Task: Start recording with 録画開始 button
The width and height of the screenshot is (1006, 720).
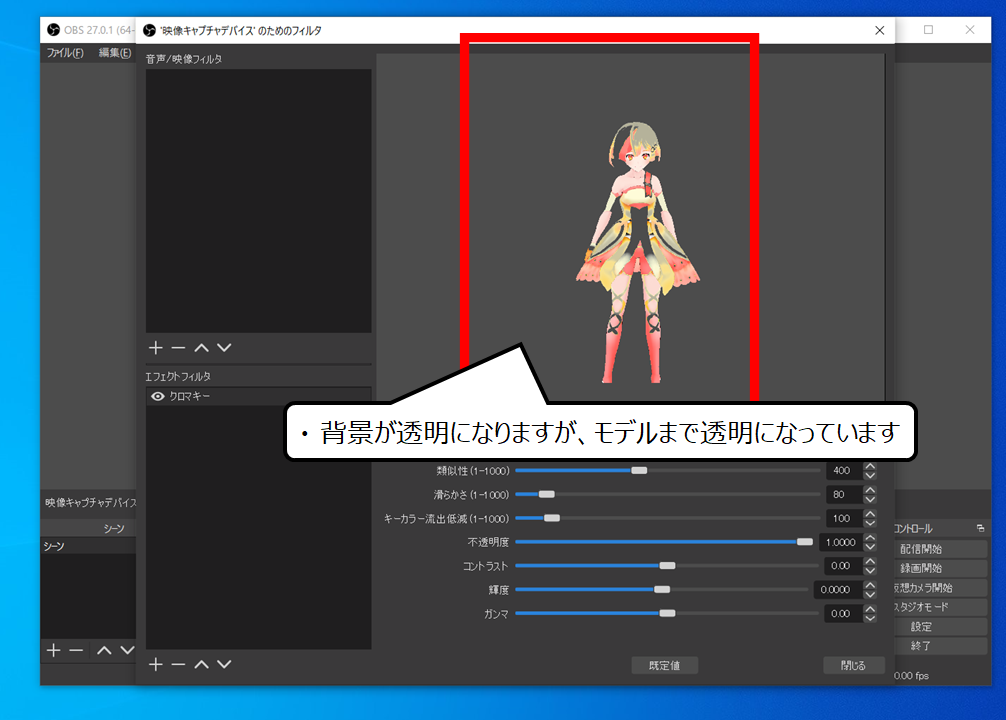Action: point(941,569)
